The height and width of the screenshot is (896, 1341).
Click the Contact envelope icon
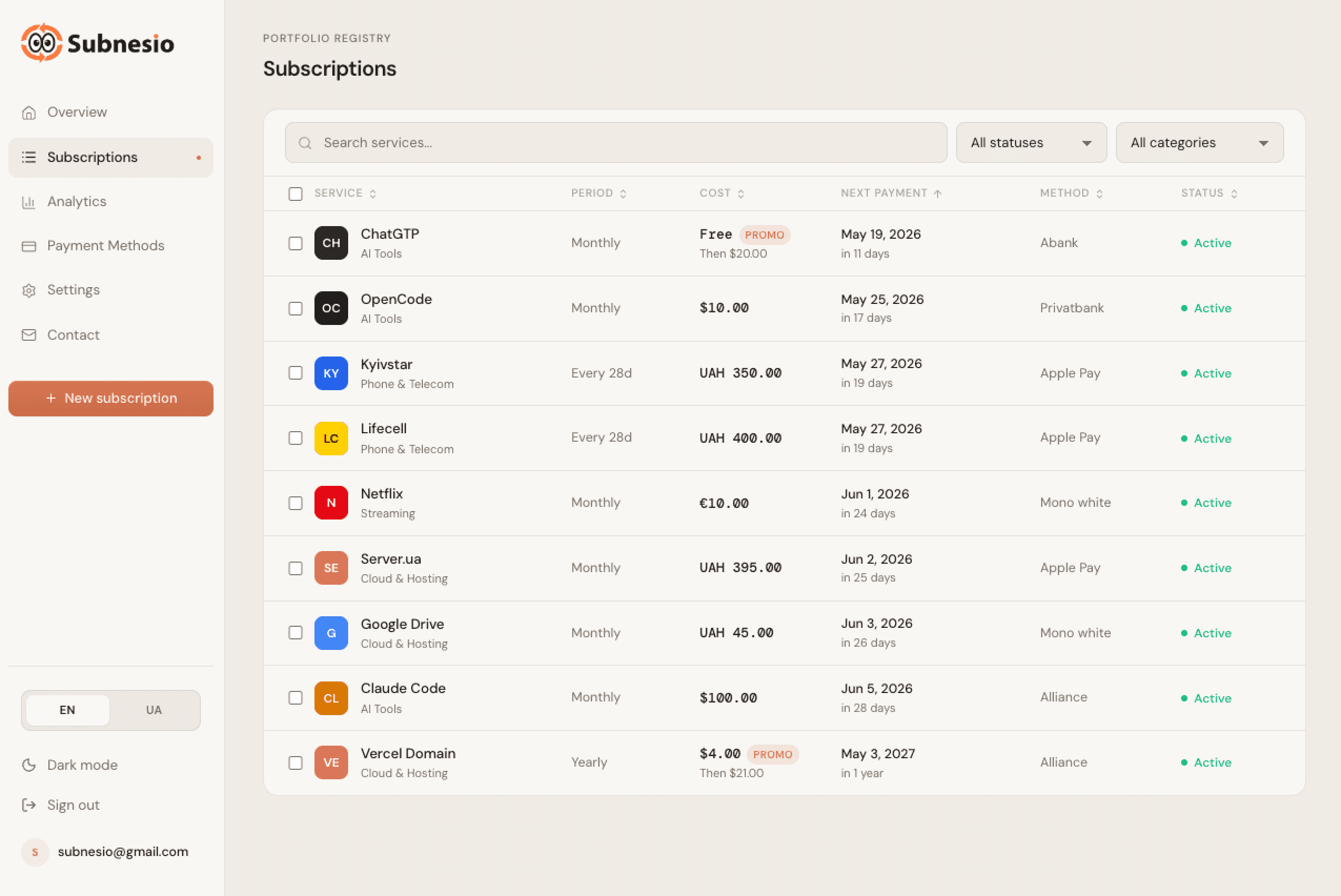pyautogui.click(x=28, y=335)
